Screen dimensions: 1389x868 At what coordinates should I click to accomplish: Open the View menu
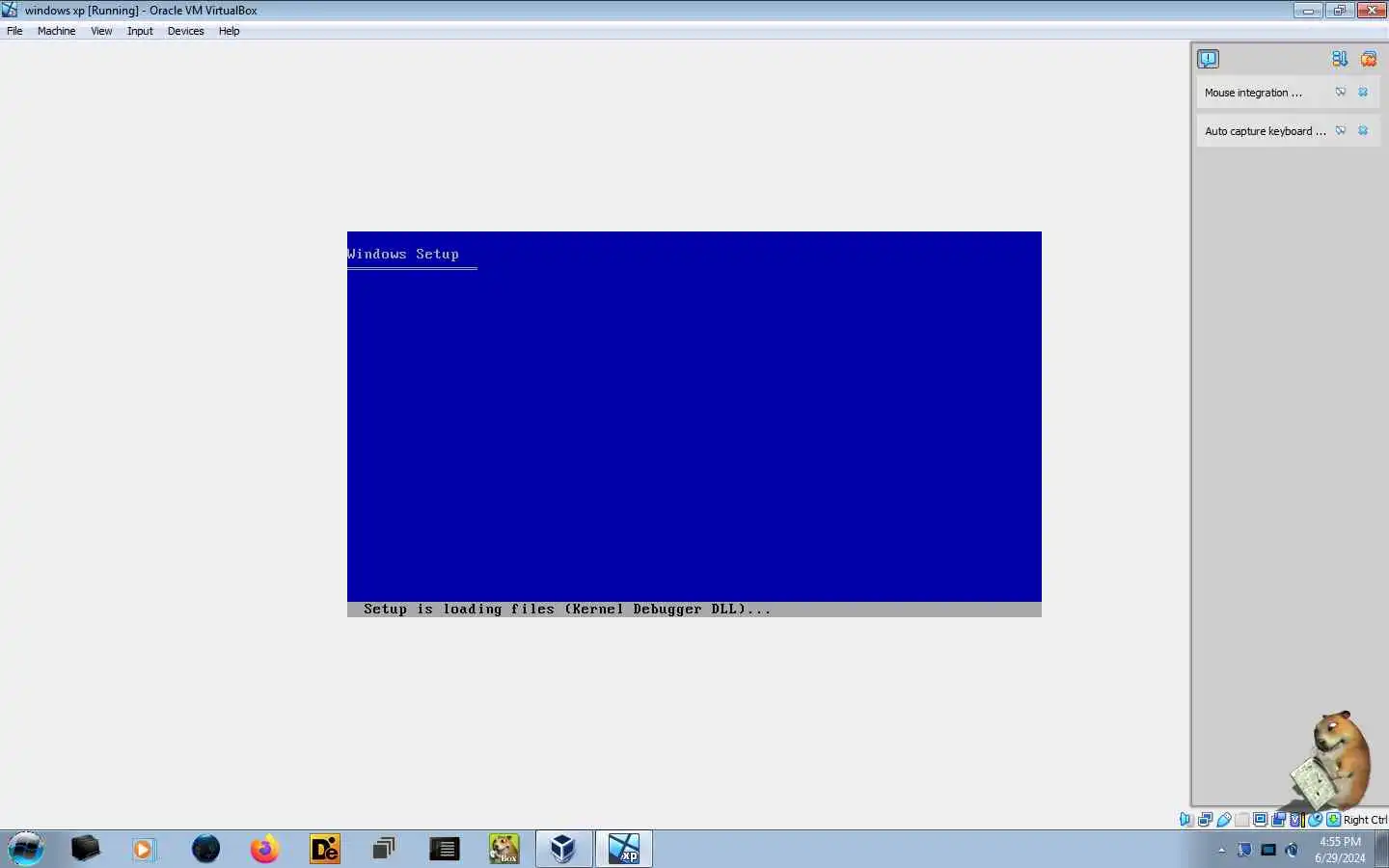(101, 31)
